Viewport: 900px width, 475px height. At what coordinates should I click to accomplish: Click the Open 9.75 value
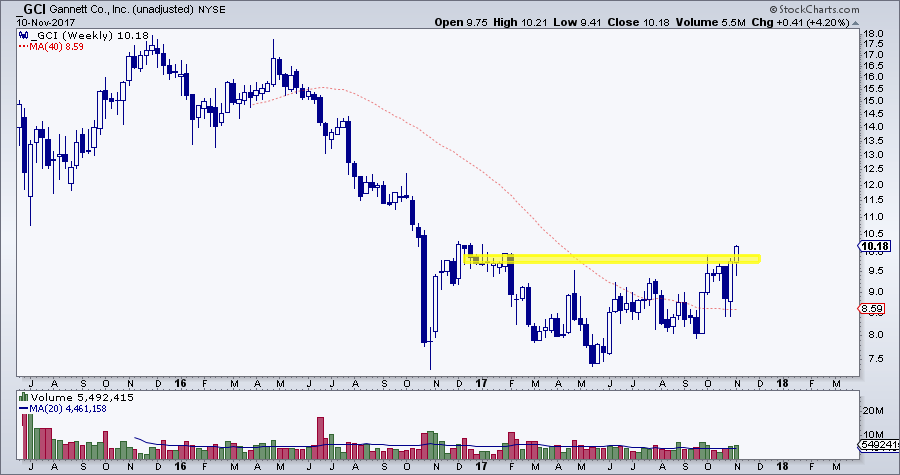[x=459, y=22]
